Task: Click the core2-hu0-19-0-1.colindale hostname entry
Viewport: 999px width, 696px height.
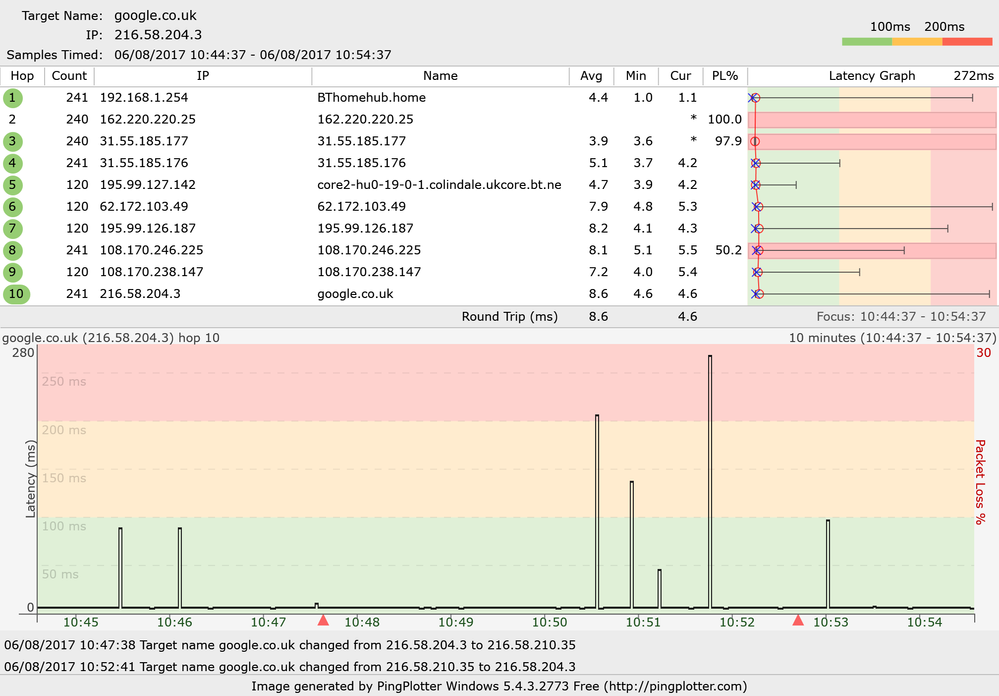Action: [x=439, y=185]
